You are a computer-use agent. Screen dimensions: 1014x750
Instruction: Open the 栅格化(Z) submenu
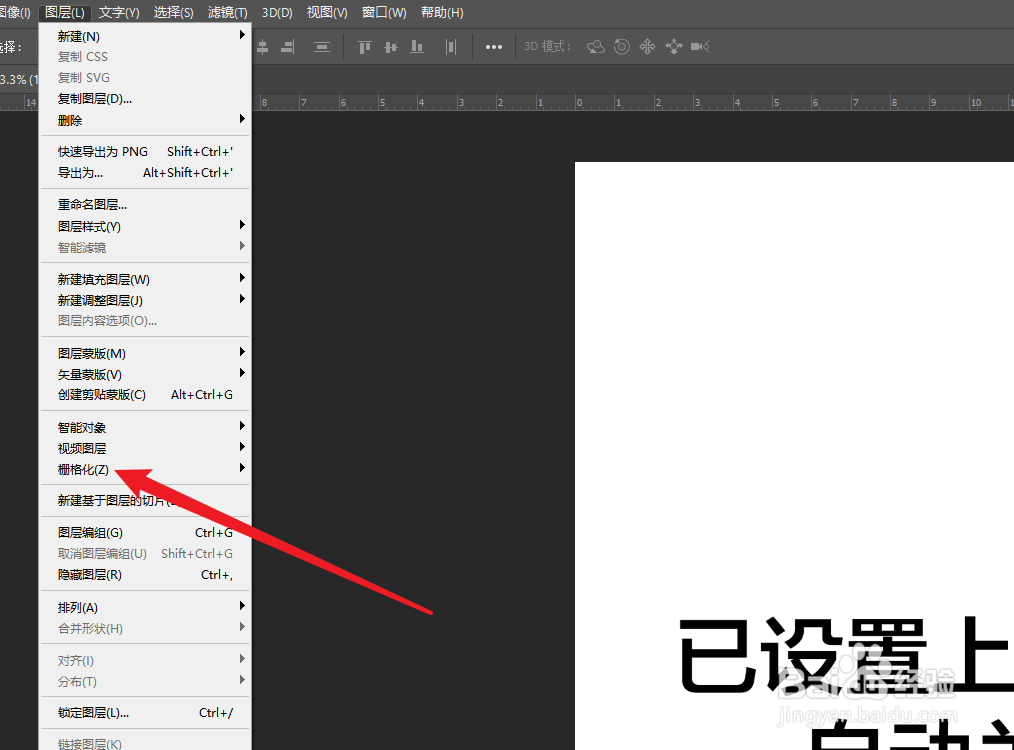pos(146,469)
